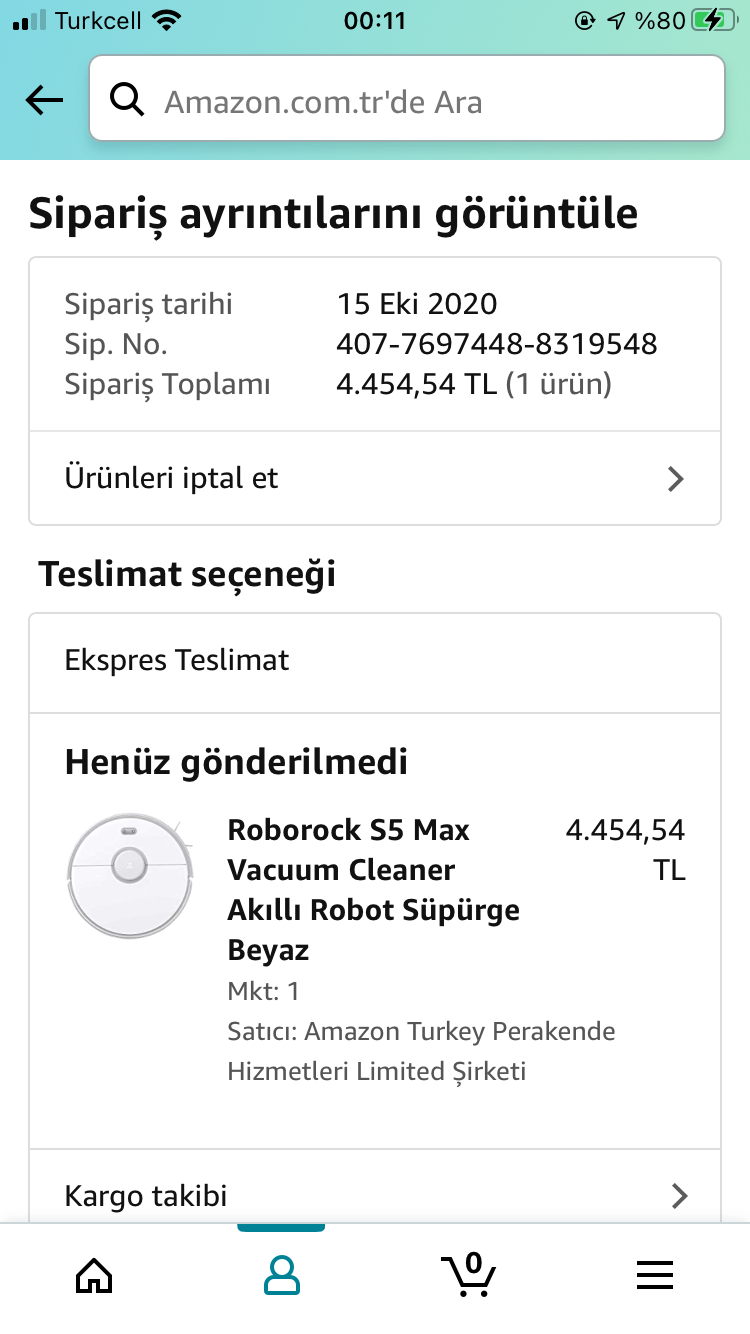This screenshot has width=750, height=1334.
Task: Focus the Amazon.com.tr'de Ara search field
Action: click(407, 98)
